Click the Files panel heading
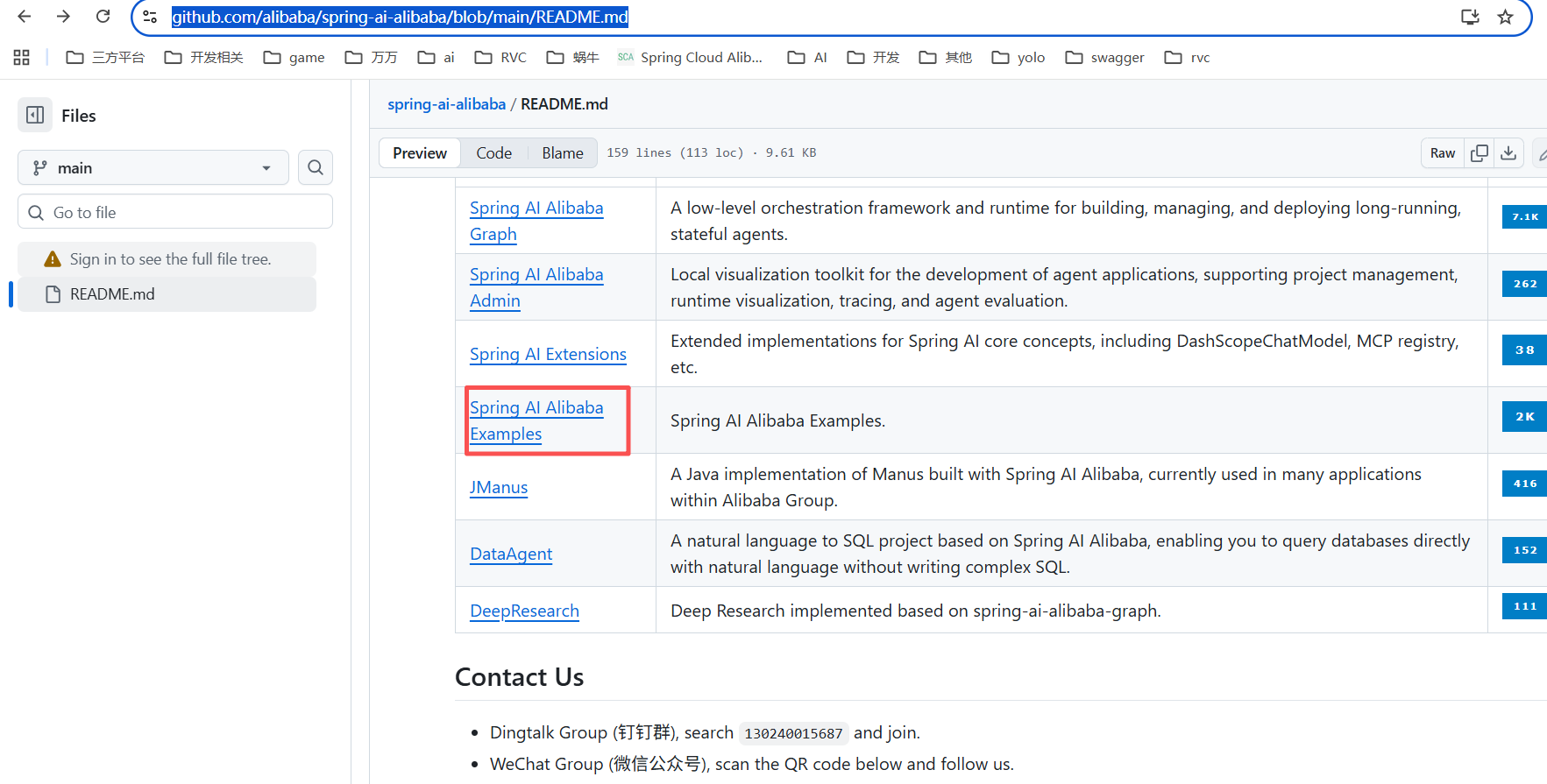This screenshot has height=784, width=1547. [79, 116]
